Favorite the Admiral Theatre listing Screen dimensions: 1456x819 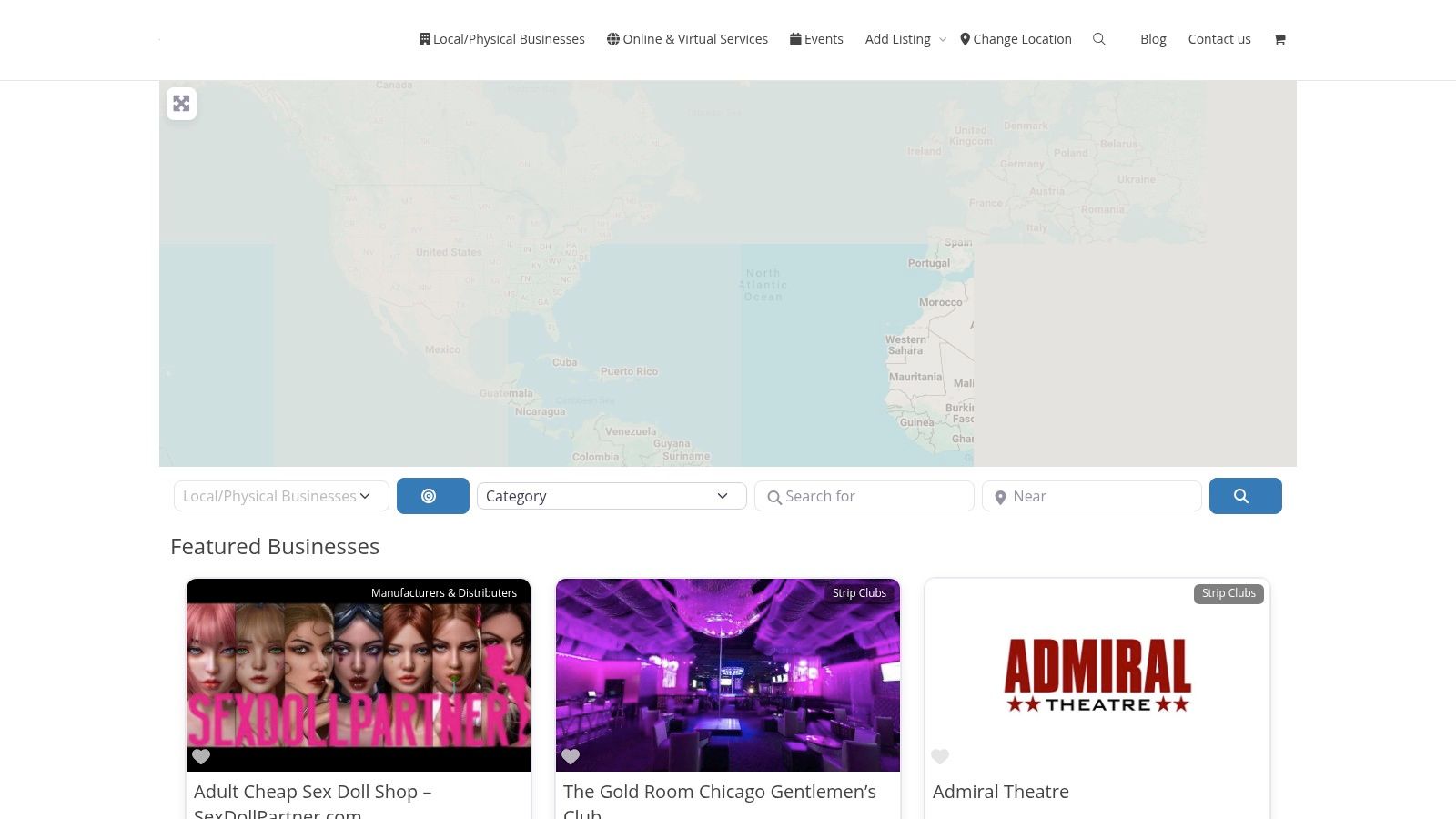click(940, 756)
